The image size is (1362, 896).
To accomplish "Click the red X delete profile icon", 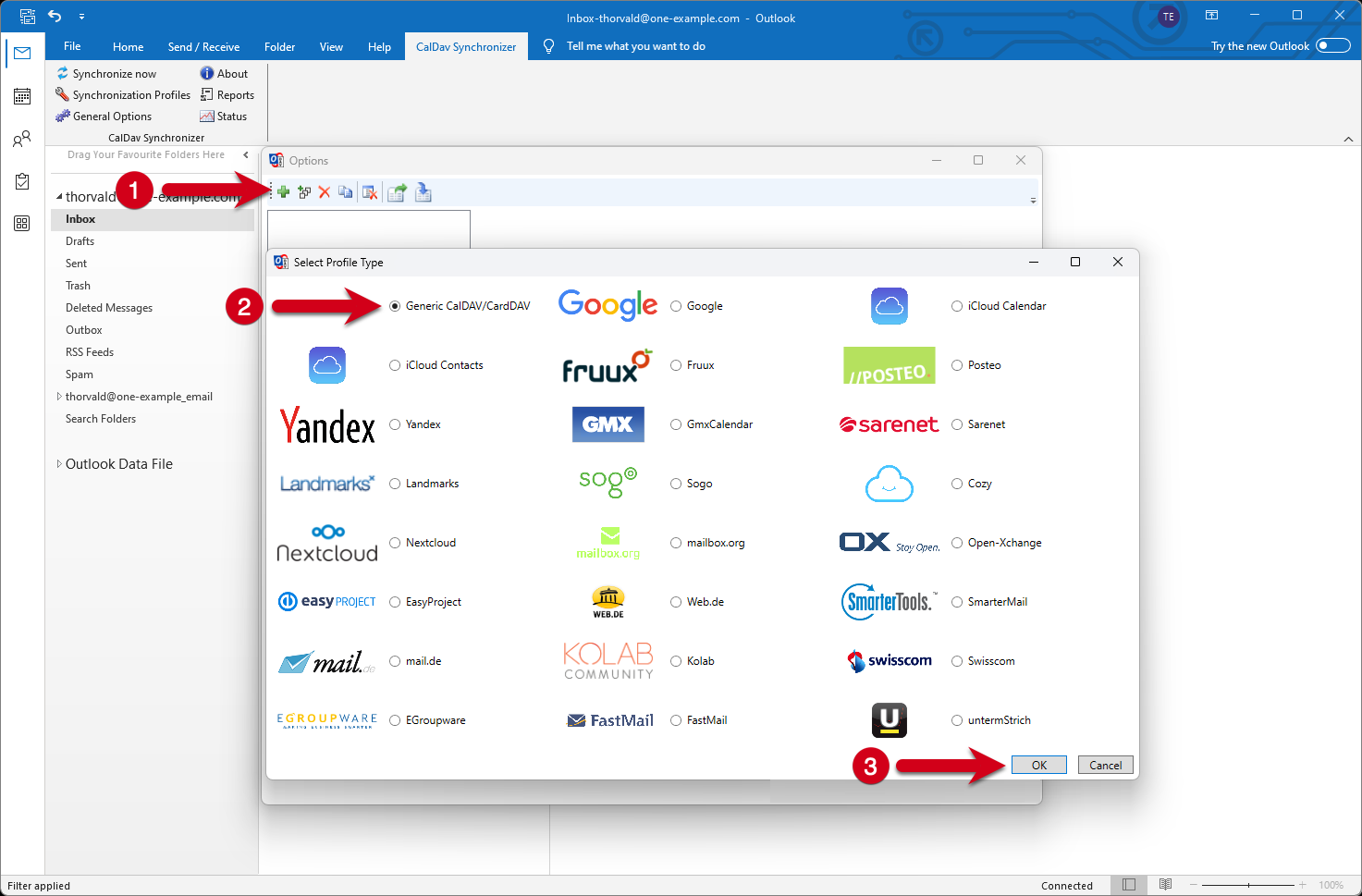I will pyautogui.click(x=325, y=192).
